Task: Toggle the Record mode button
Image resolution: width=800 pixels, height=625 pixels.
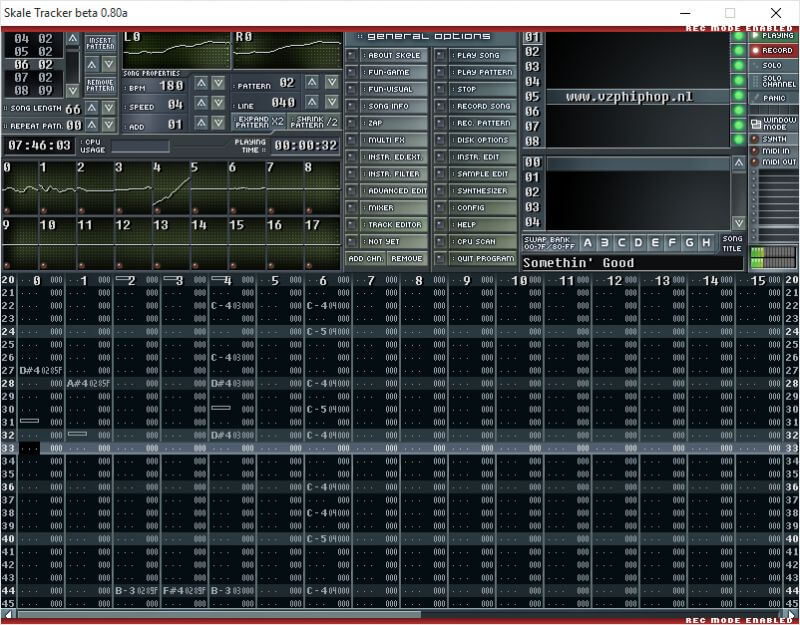Action: point(776,50)
